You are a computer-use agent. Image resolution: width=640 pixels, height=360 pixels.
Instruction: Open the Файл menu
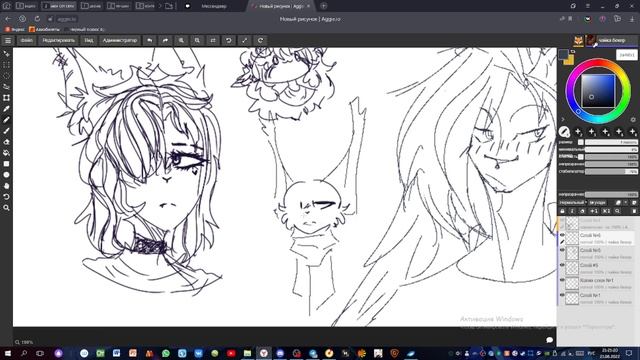point(27,40)
